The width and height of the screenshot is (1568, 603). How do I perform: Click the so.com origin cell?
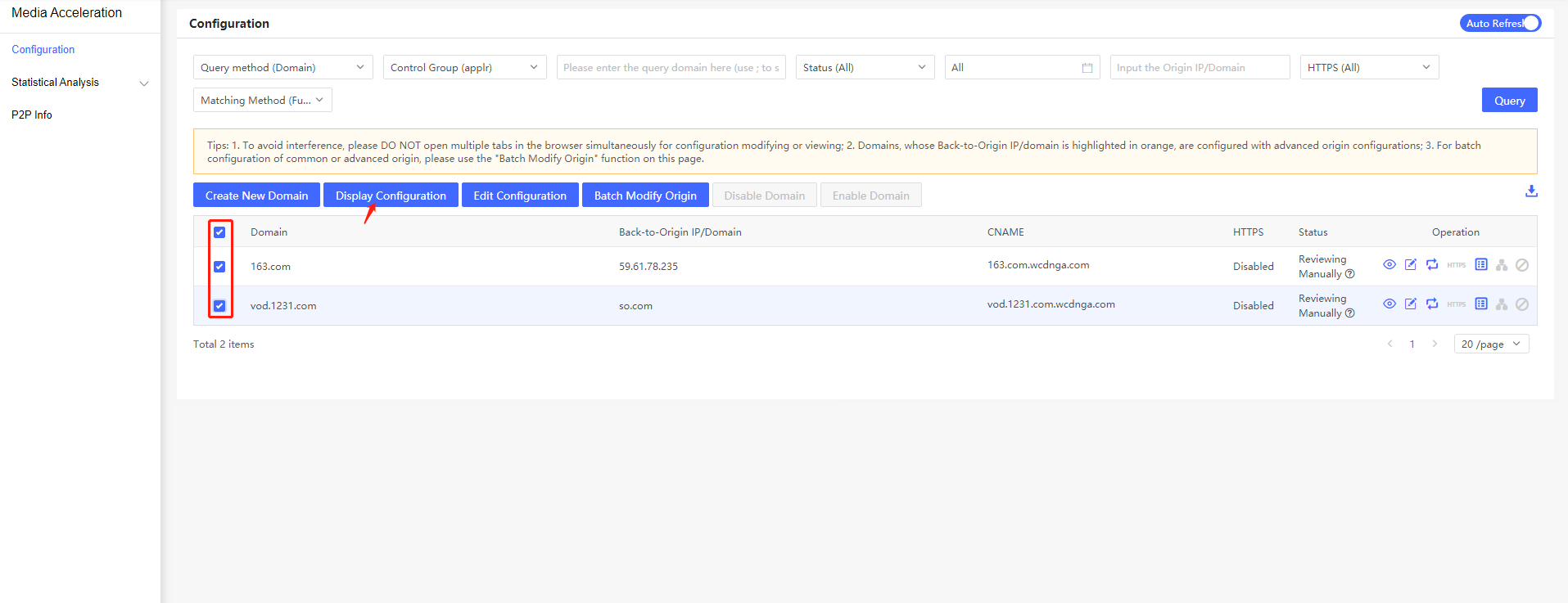(635, 306)
